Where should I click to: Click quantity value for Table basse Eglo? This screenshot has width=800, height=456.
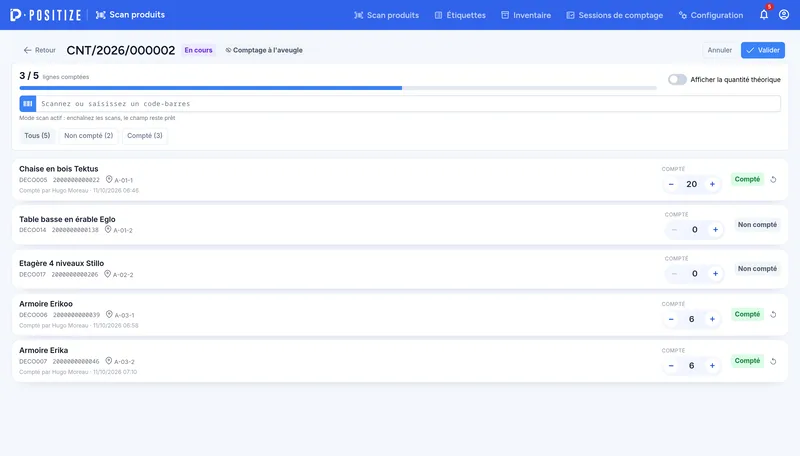(694, 230)
